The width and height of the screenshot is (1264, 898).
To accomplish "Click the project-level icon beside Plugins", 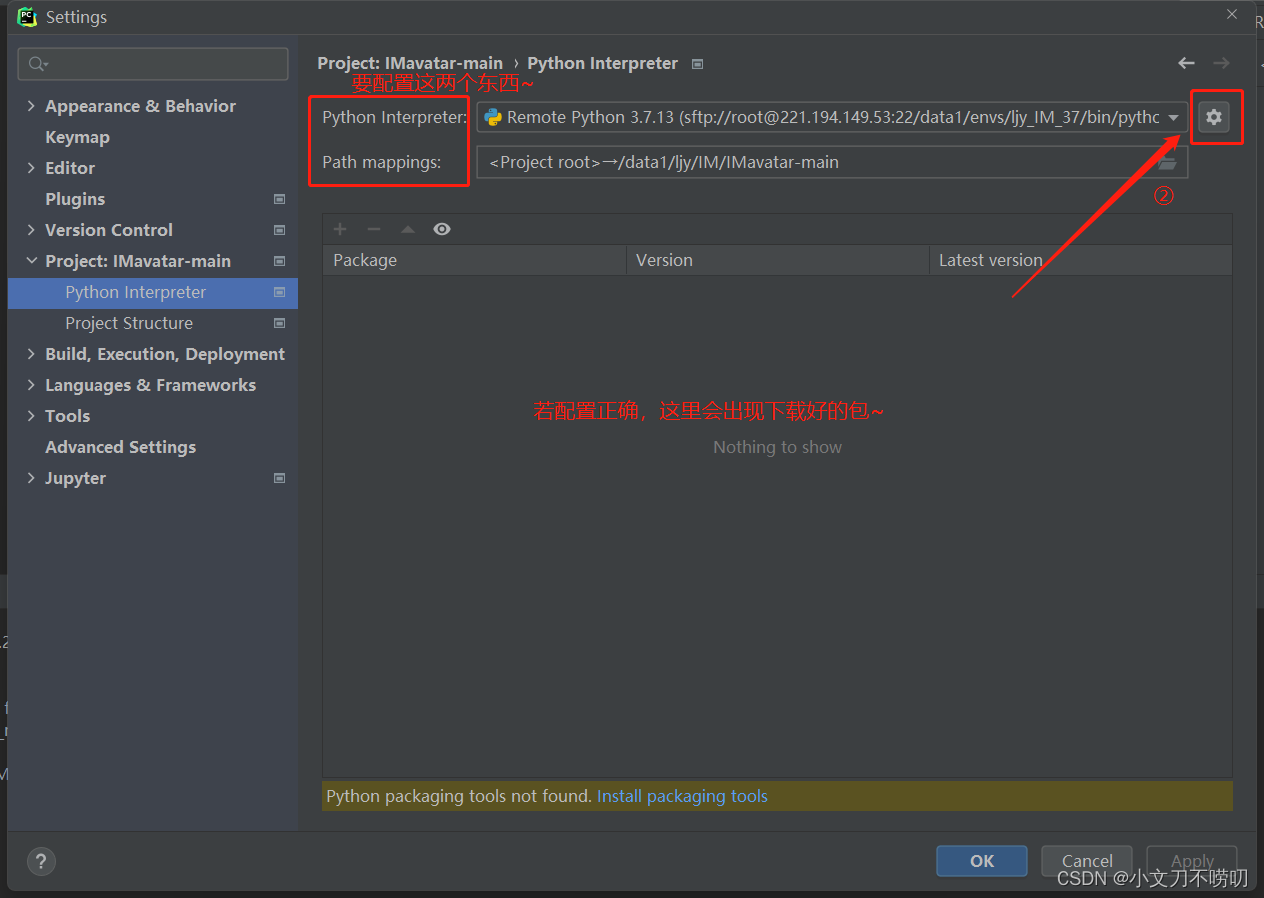I will (279, 199).
